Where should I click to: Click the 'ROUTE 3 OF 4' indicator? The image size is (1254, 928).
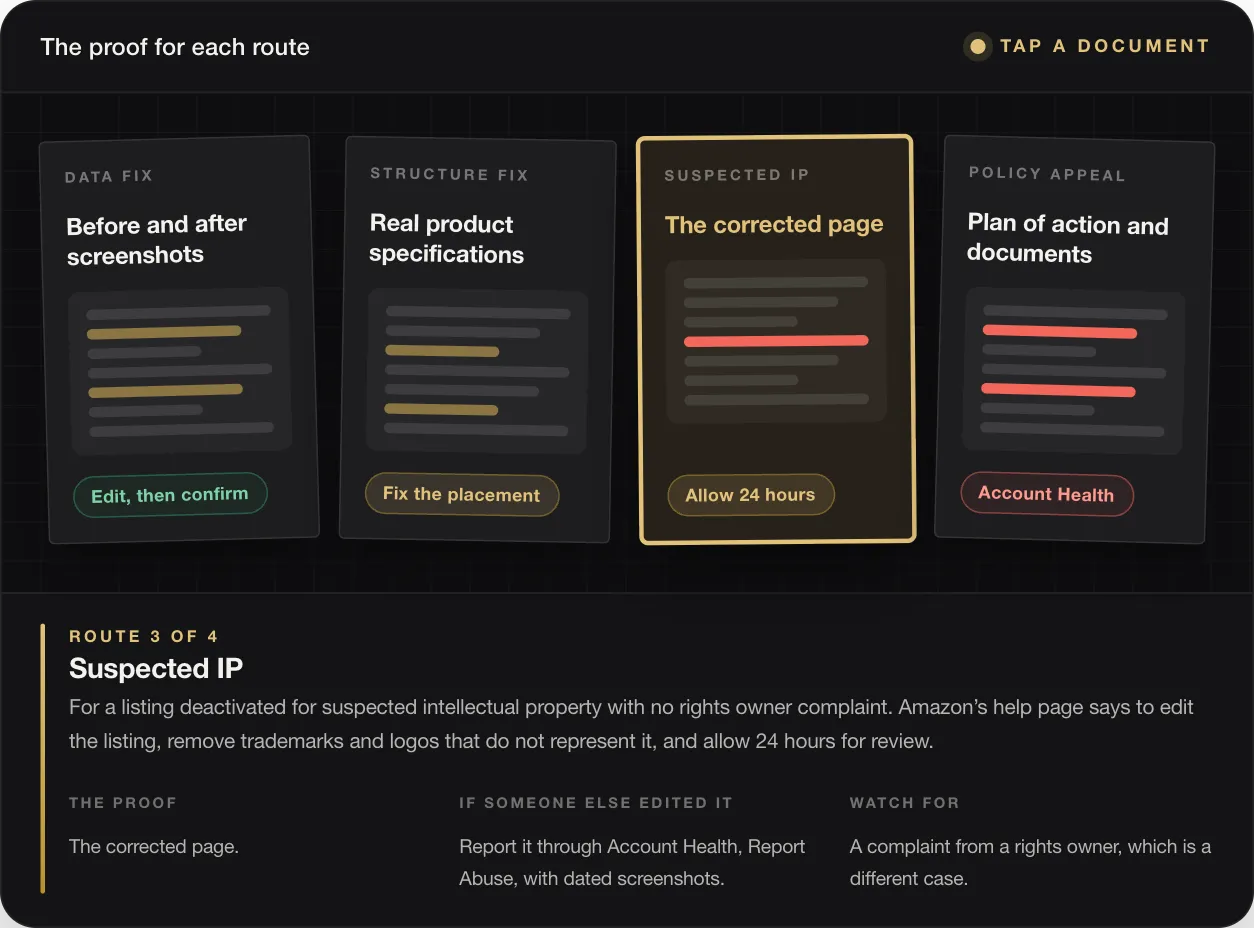click(144, 636)
